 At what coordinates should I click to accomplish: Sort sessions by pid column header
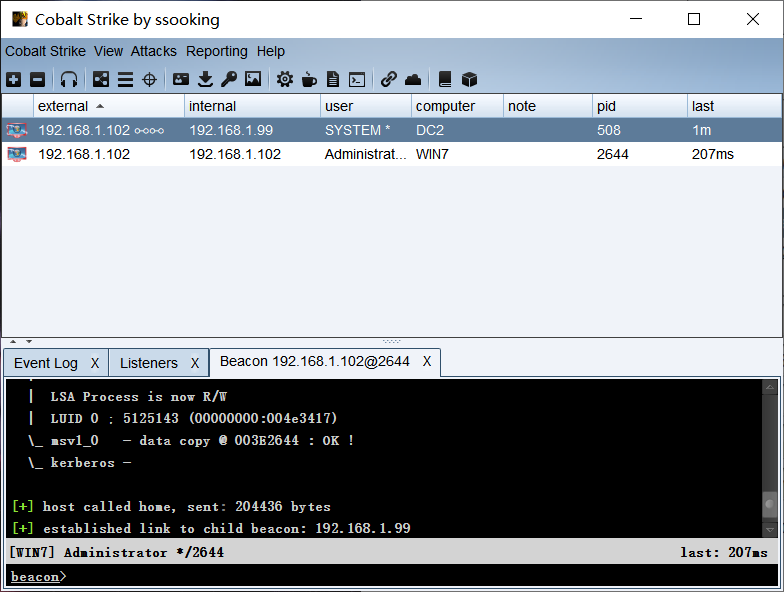(x=640, y=106)
